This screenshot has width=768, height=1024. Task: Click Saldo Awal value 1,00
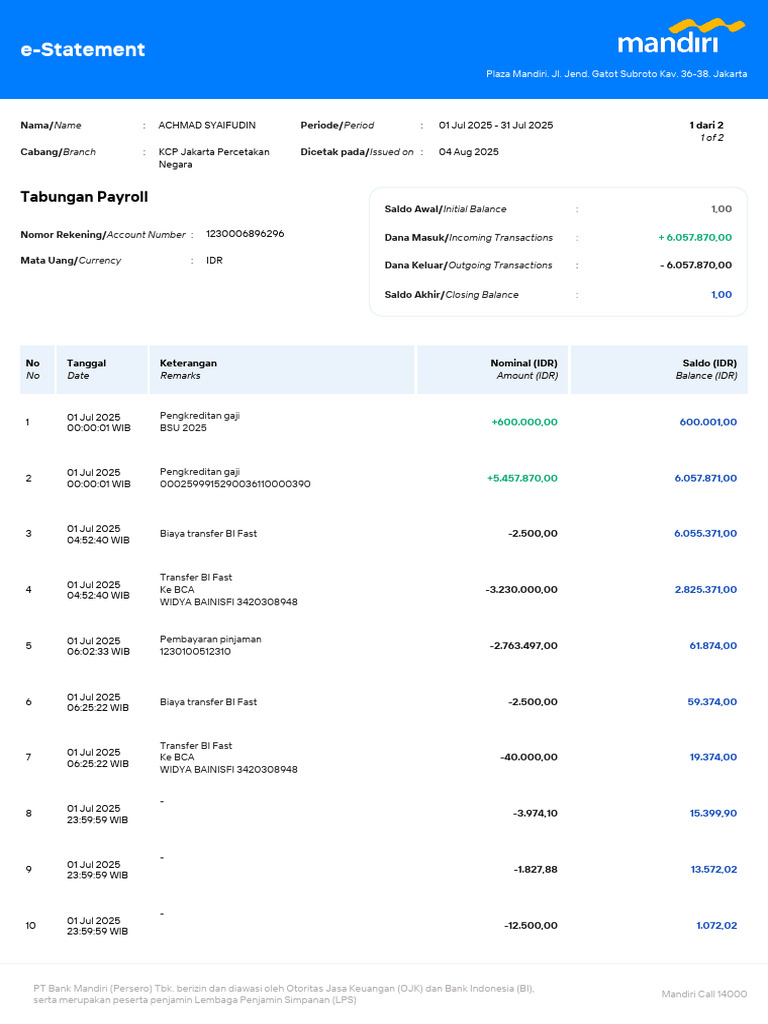(x=722, y=209)
